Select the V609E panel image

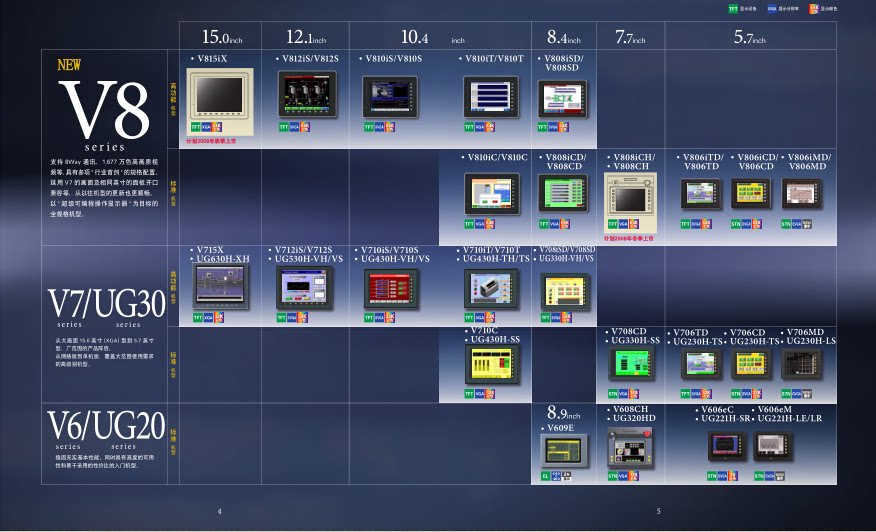564,452
